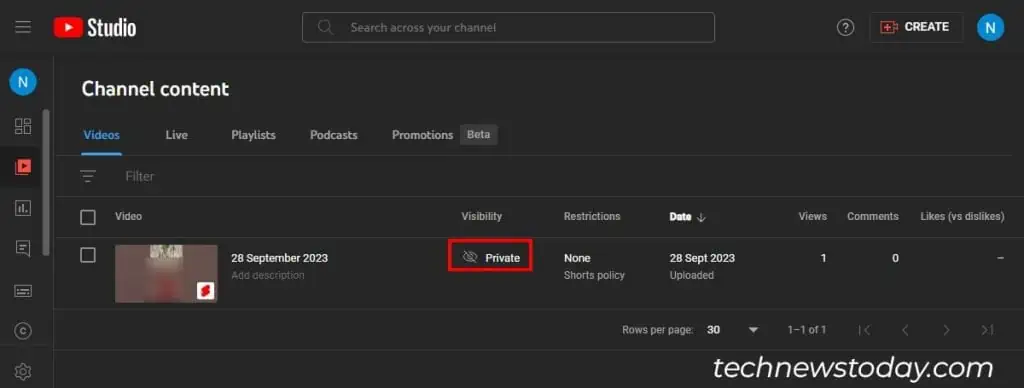This screenshot has height=388, width=1024.
Task: Open Content in the sidebar
Action: (23, 167)
